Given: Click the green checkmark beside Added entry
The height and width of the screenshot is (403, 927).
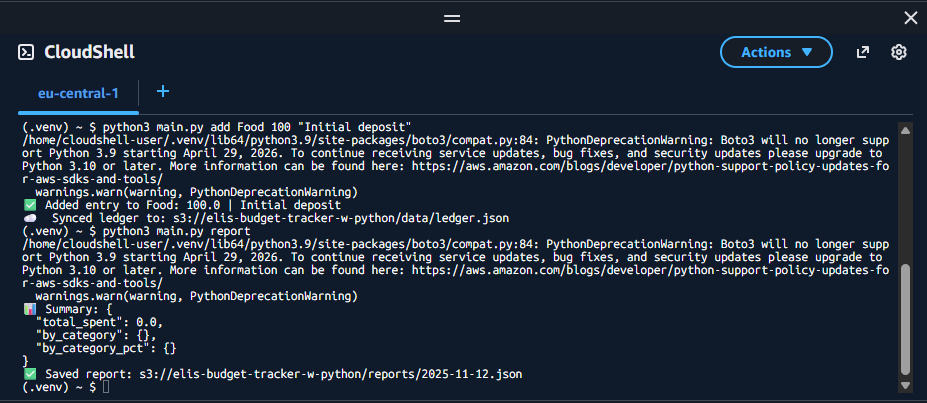Looking at the screenshot, I should click(29, 205).
